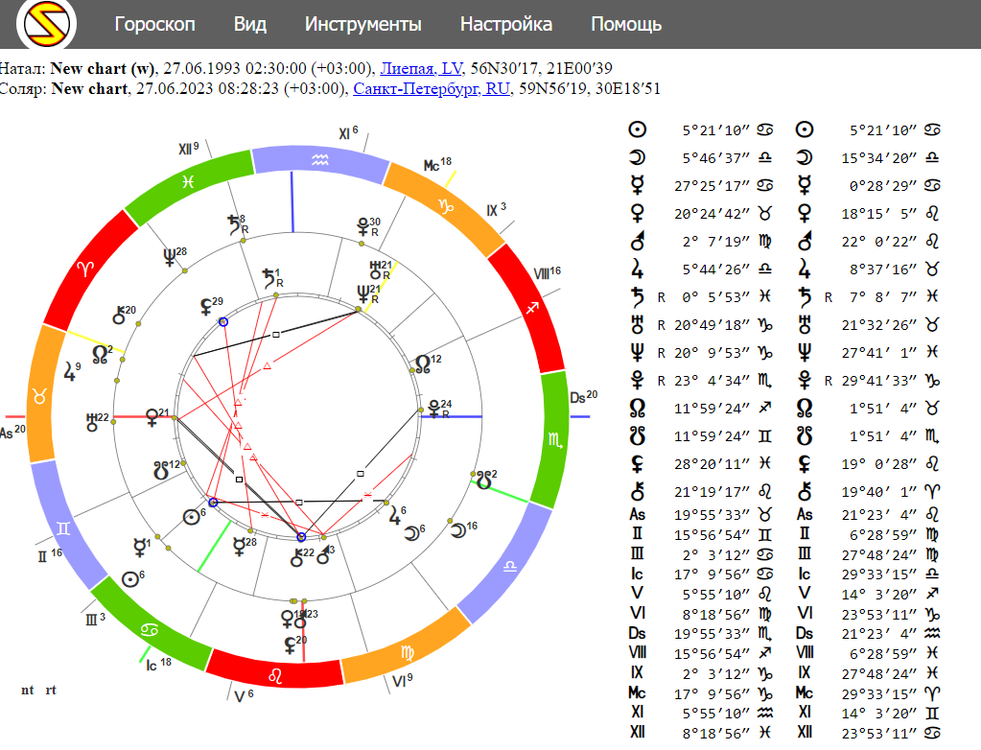Click the 'Ds 20' label on the chart
This screenshot has height=750, width=981.
tap(584, 397)
